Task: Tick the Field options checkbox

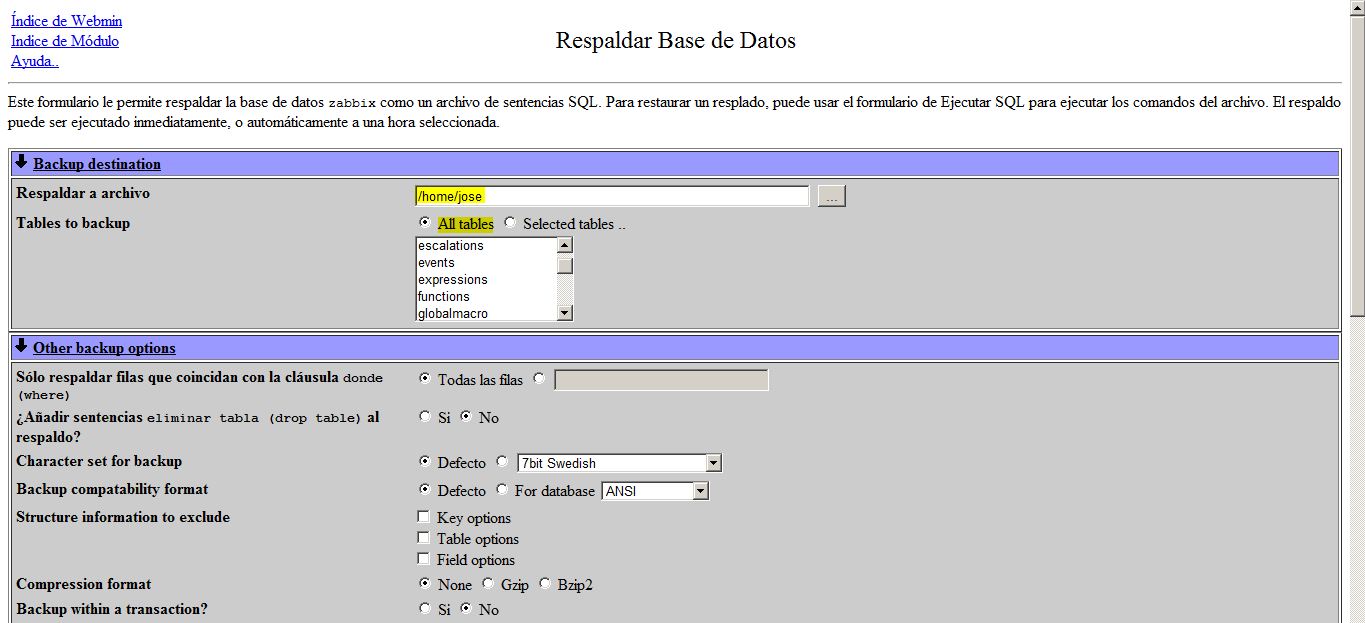Action: pos(424,559)
